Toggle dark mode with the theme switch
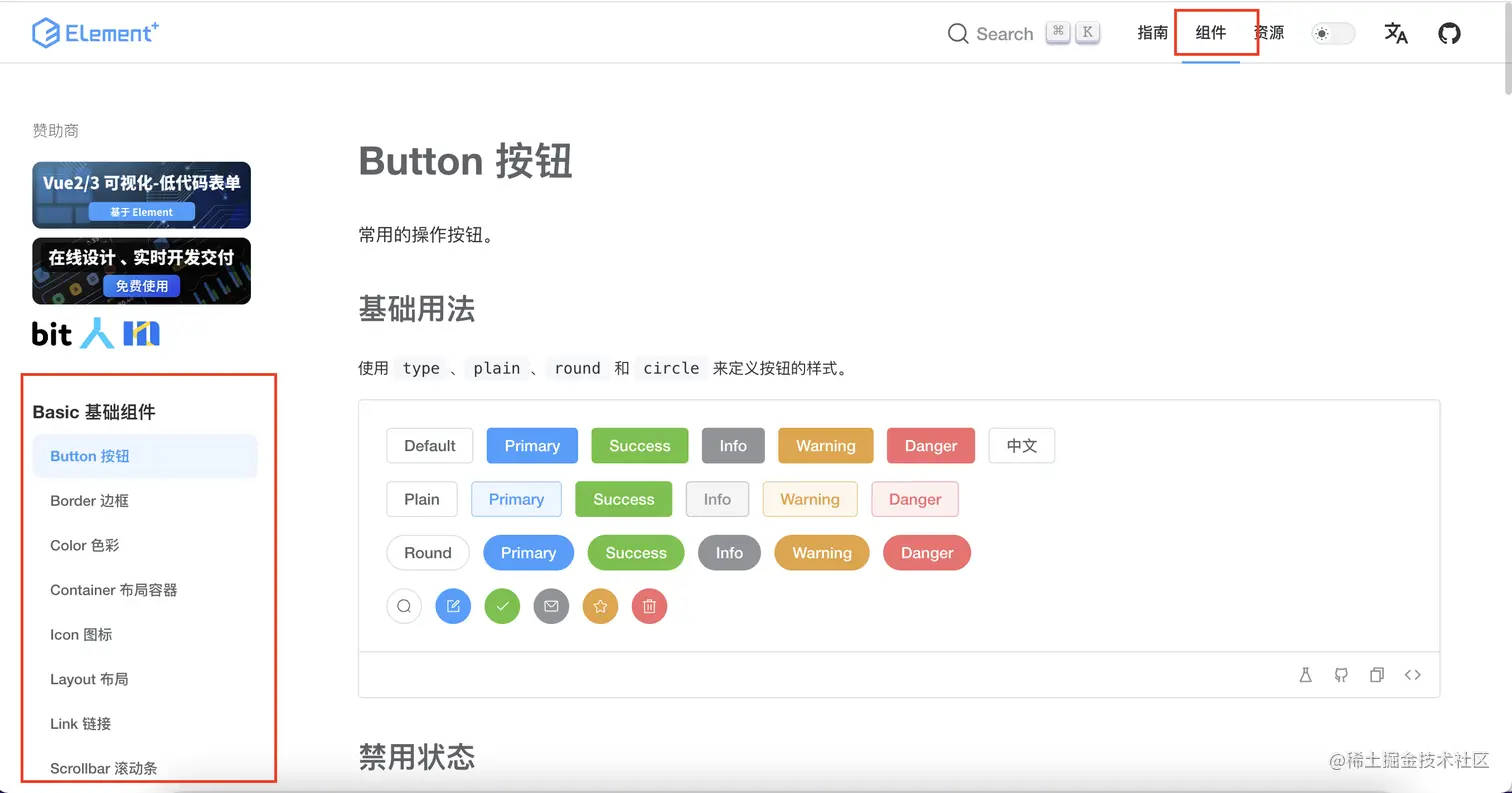Screen dimensions: 1512x793 click(1332, 33)
